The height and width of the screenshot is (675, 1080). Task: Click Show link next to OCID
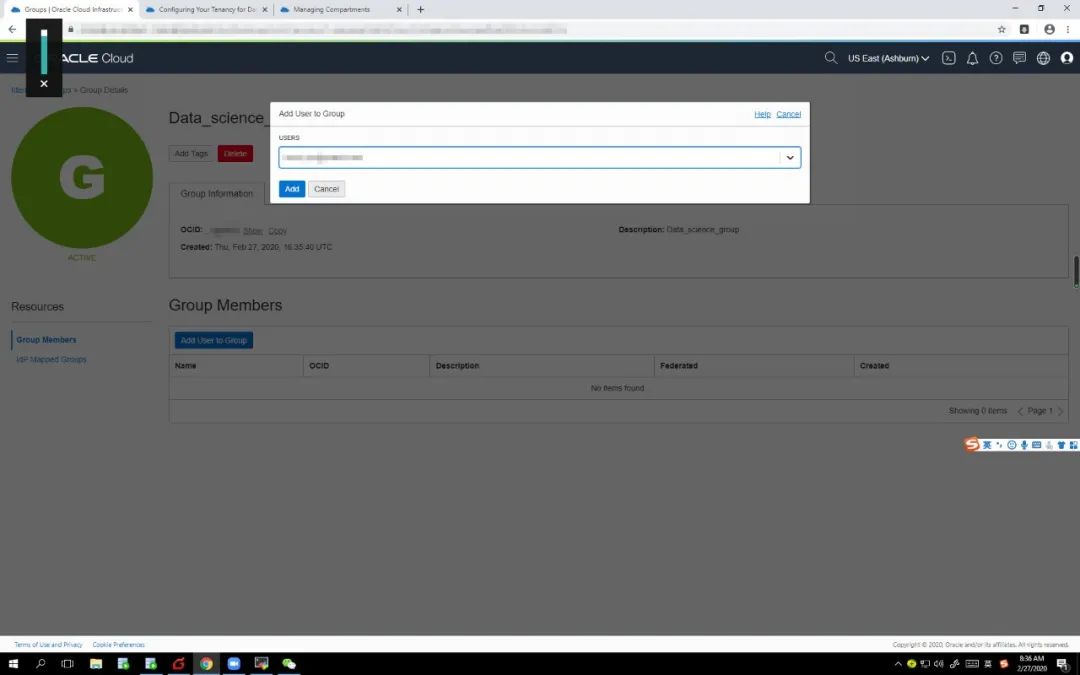[x=253, y=231]
